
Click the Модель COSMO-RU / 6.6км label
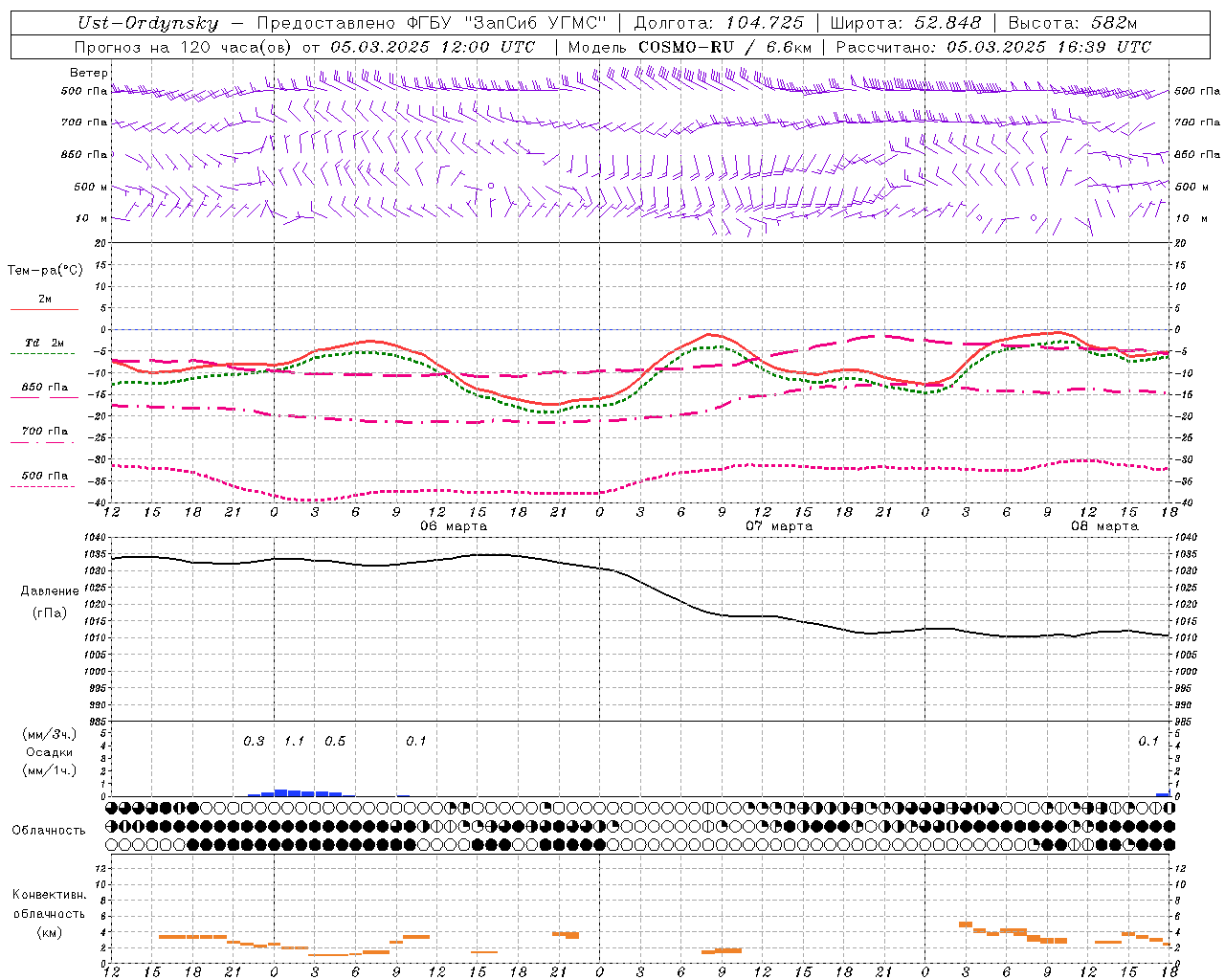coord(689,47)
